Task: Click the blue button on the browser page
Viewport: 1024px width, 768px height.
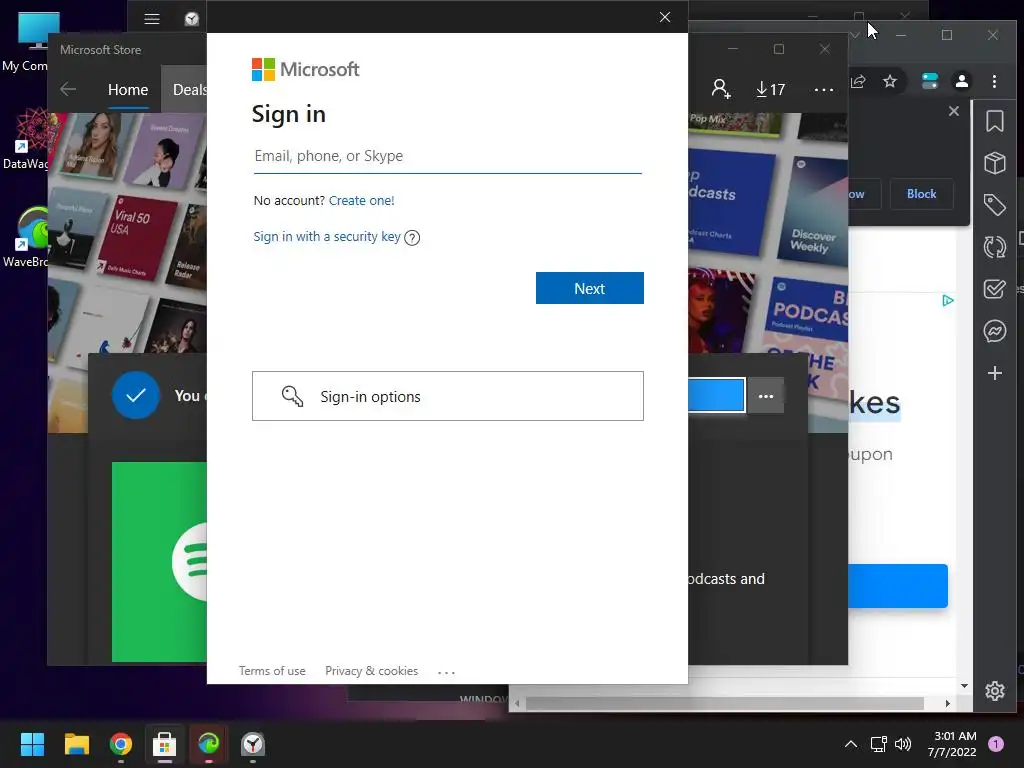Action: coord(897,586)
